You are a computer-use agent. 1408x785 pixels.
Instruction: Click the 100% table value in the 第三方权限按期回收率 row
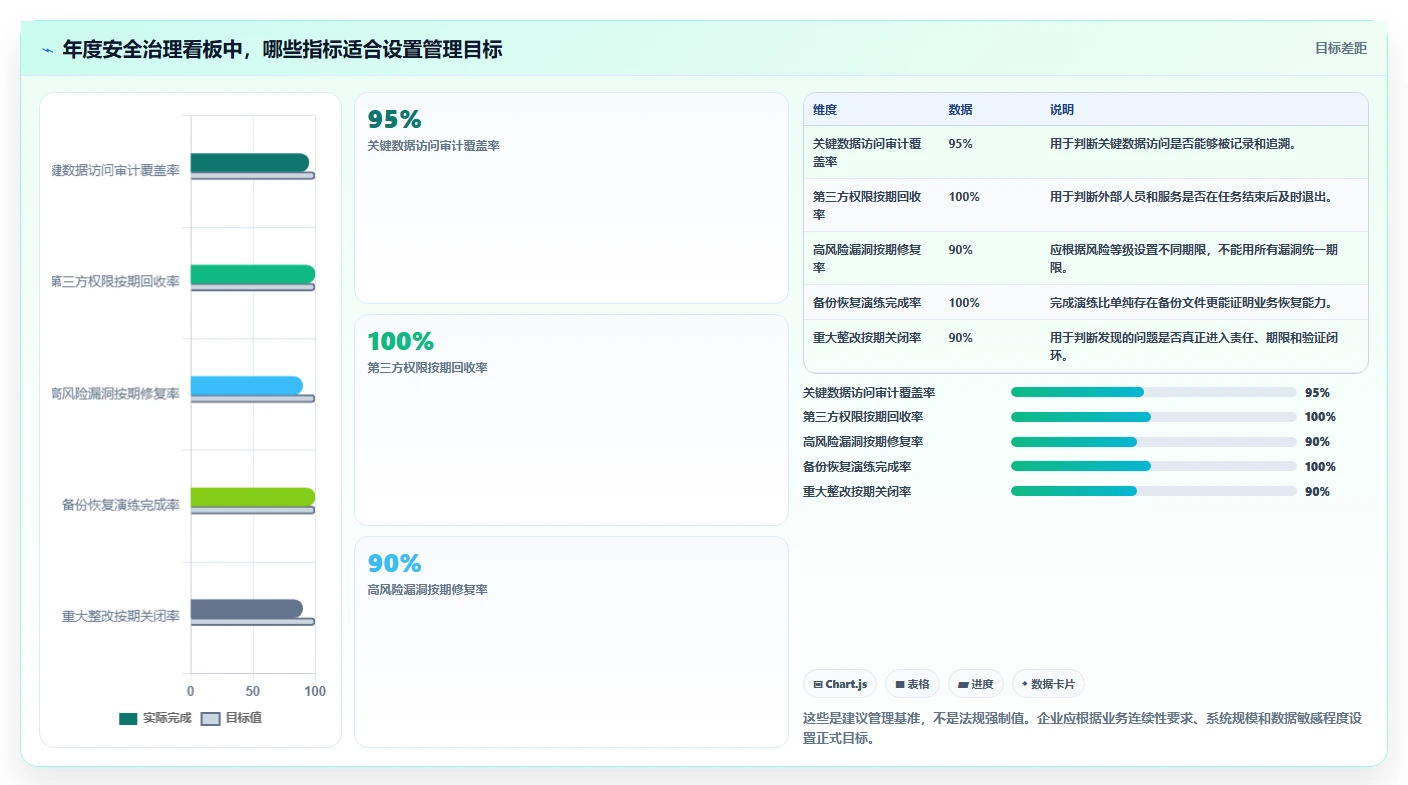click(x=964, y=197)
